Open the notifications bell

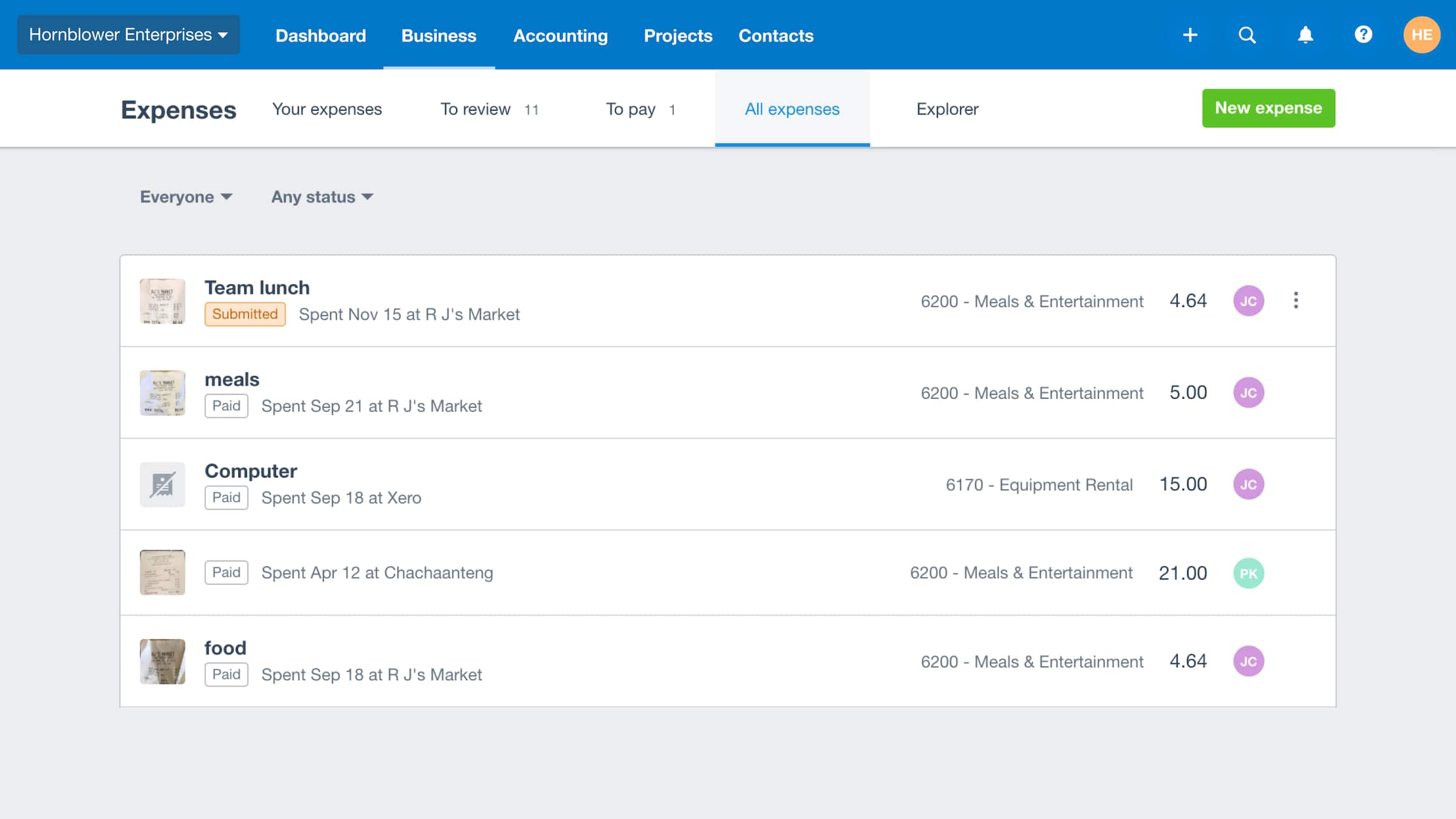tap(1305, 35)
